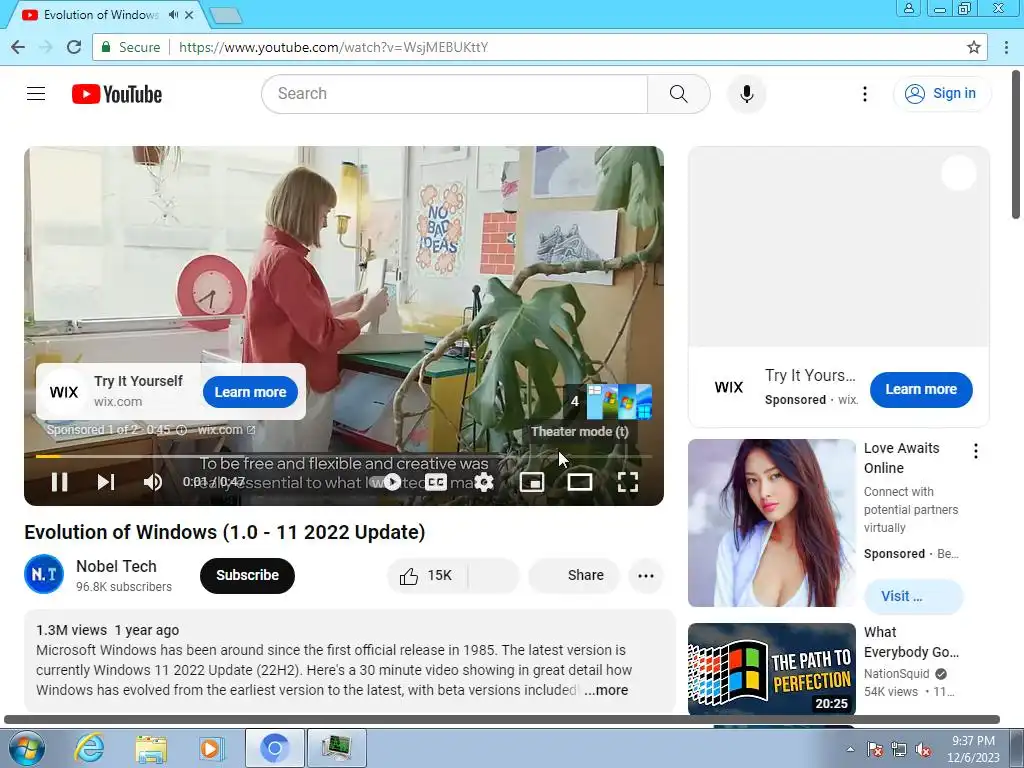
Task: Click the Secure padlock site info
Action: coord(131,47)
